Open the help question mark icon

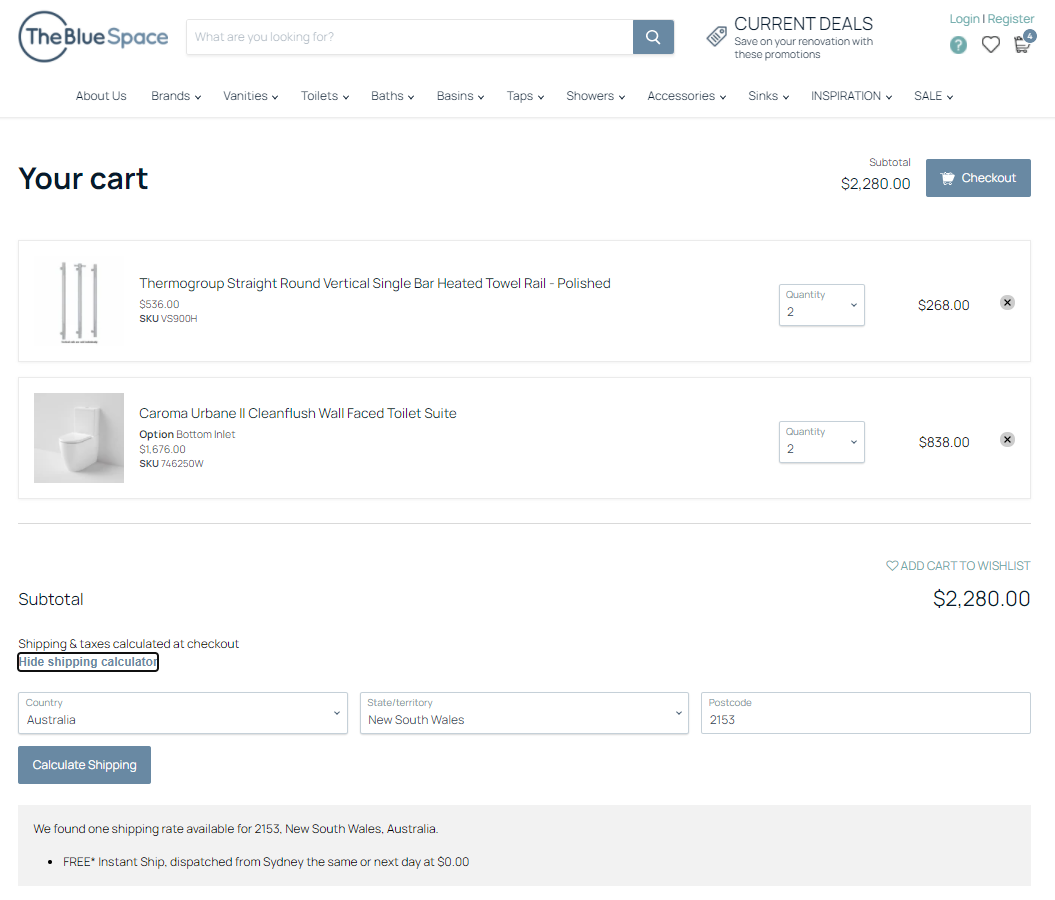958,45
